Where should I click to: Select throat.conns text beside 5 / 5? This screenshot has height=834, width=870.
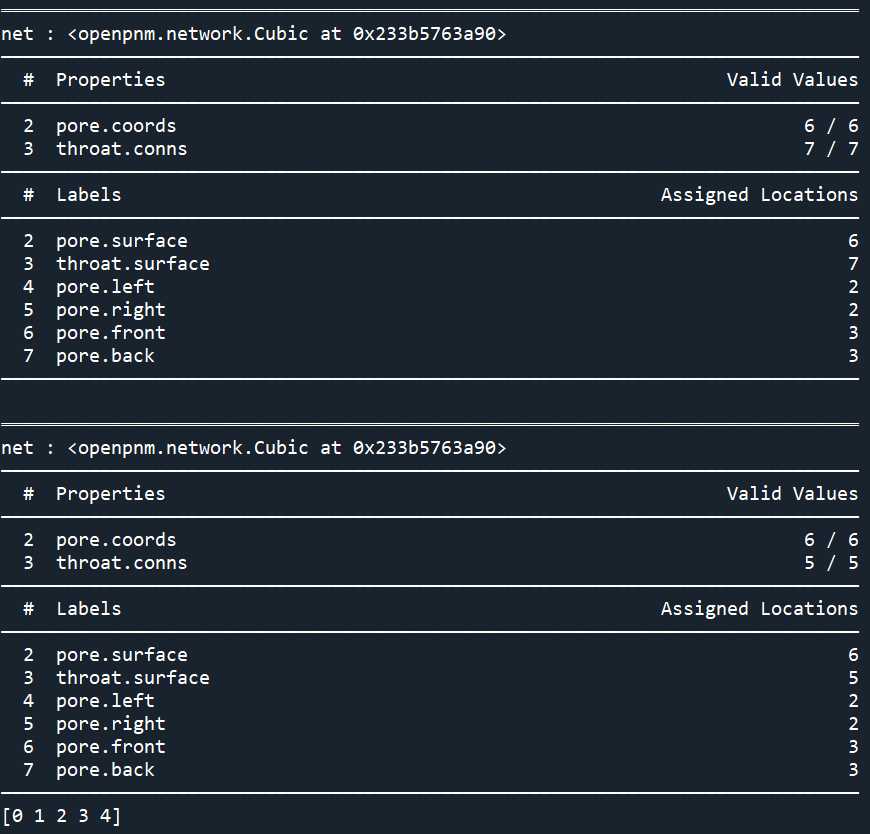pos(122,563)
